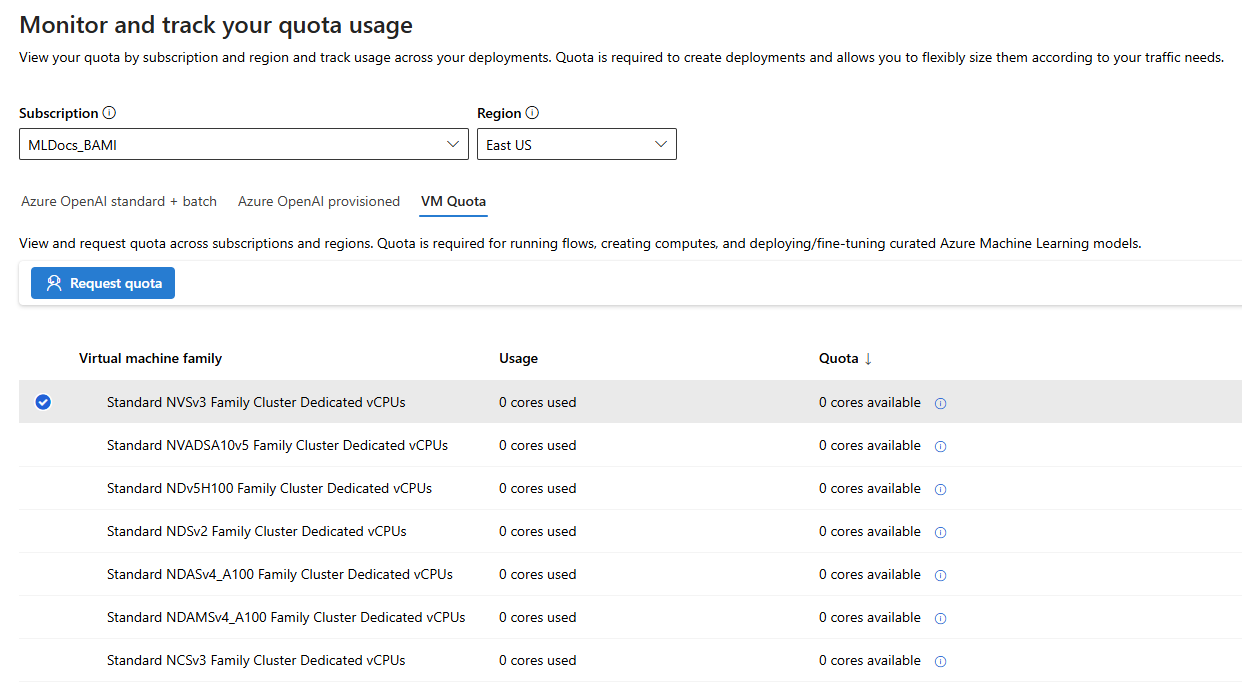Click the Virtual machine family column header
This screenshot has width=1242, height=682.
[x=150, y=358]
